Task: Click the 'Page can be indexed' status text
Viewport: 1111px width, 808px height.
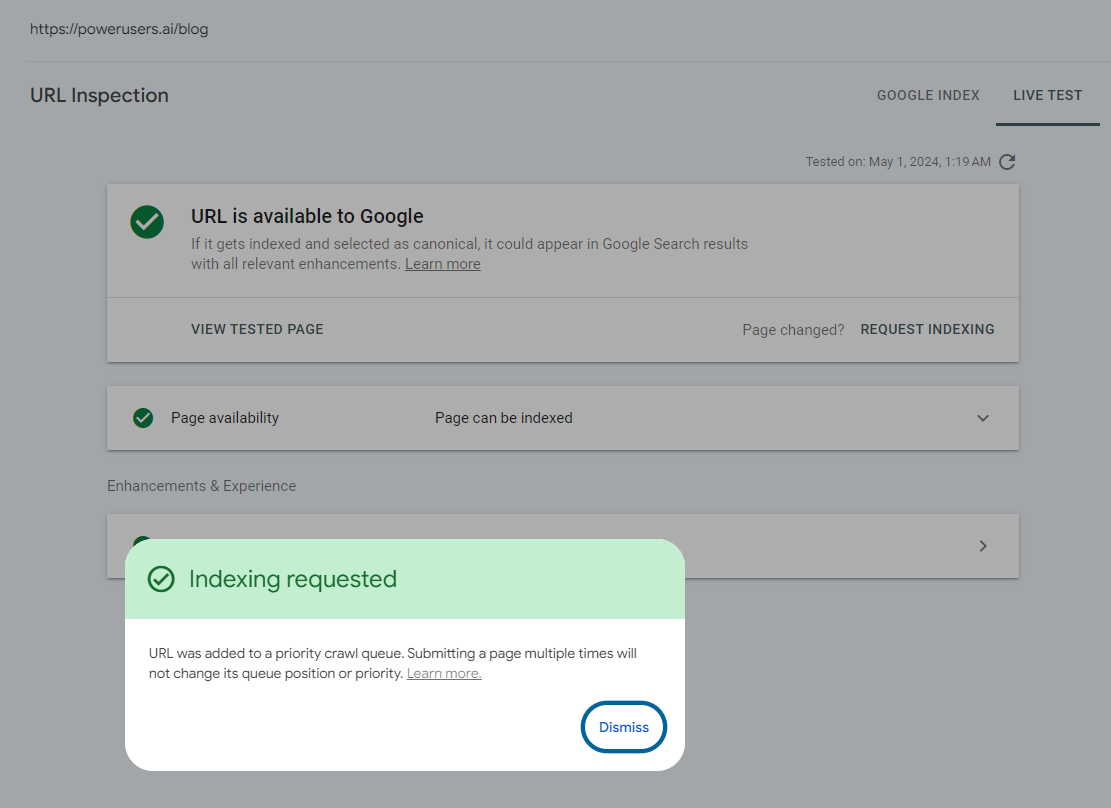Action: tap(504, 418)
